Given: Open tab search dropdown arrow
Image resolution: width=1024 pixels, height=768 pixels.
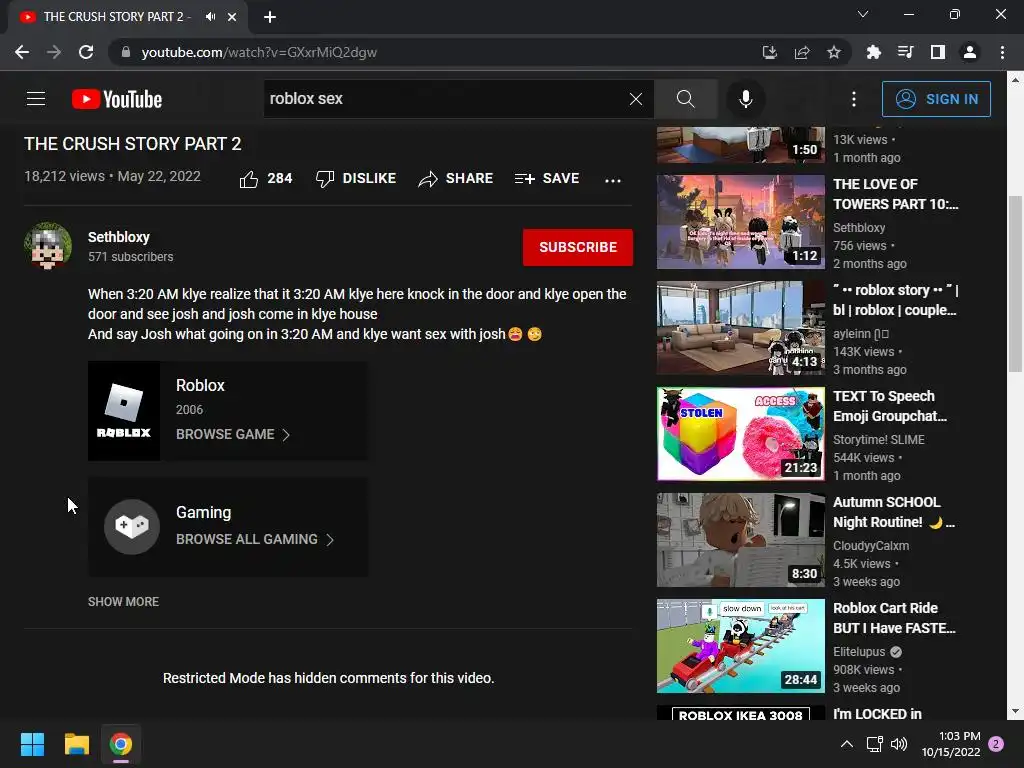Looking at the screenshot, I should click(x=863, y=14).
